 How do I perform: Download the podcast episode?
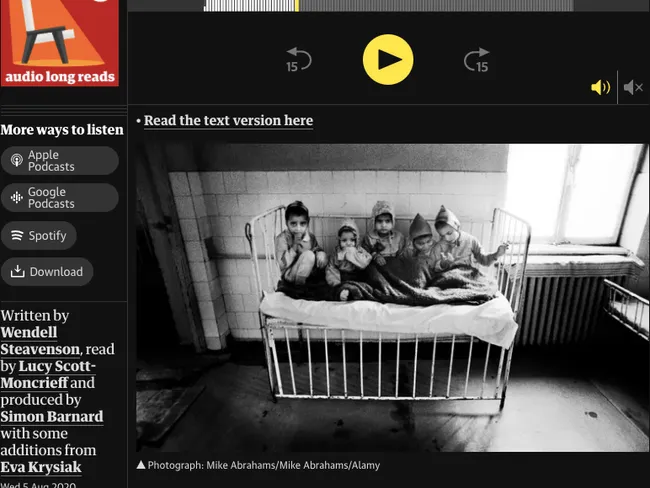(x=47, y=272)
